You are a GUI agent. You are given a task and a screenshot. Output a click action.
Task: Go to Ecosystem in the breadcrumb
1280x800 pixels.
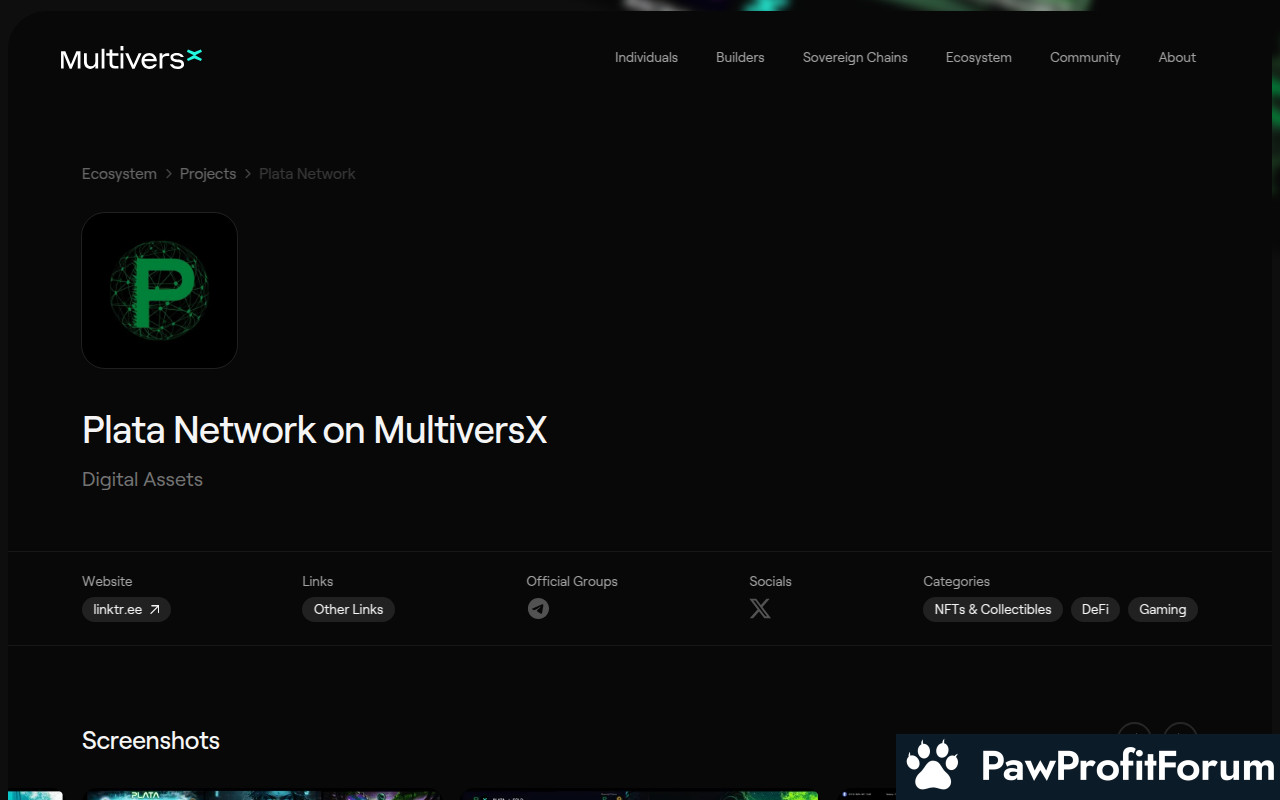(119, 174)
